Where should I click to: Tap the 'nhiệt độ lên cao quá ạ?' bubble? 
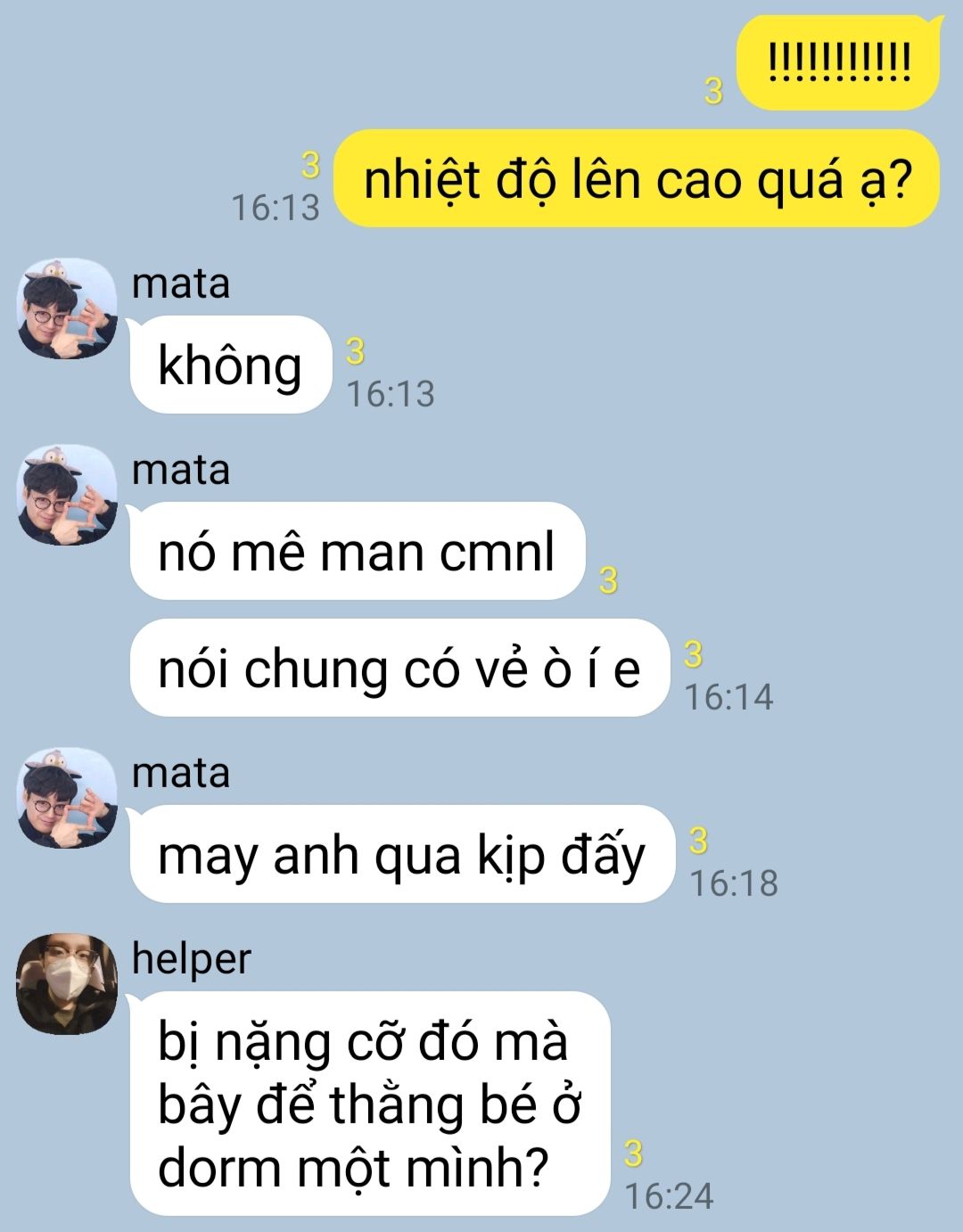(637, 178)
